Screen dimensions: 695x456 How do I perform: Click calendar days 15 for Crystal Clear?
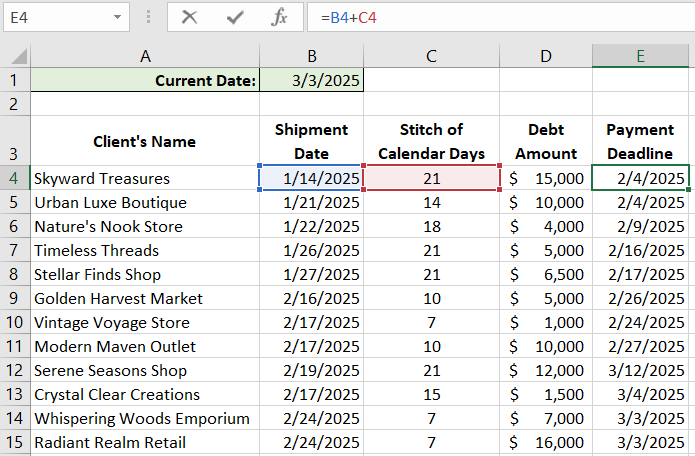[431, 394]
